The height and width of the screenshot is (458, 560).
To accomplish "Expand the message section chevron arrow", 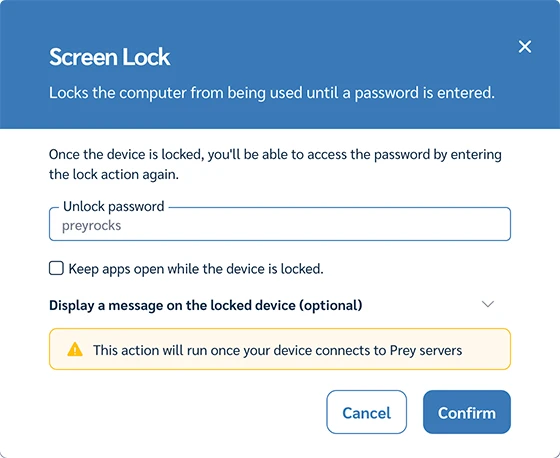I will click(x=488, y=304).
